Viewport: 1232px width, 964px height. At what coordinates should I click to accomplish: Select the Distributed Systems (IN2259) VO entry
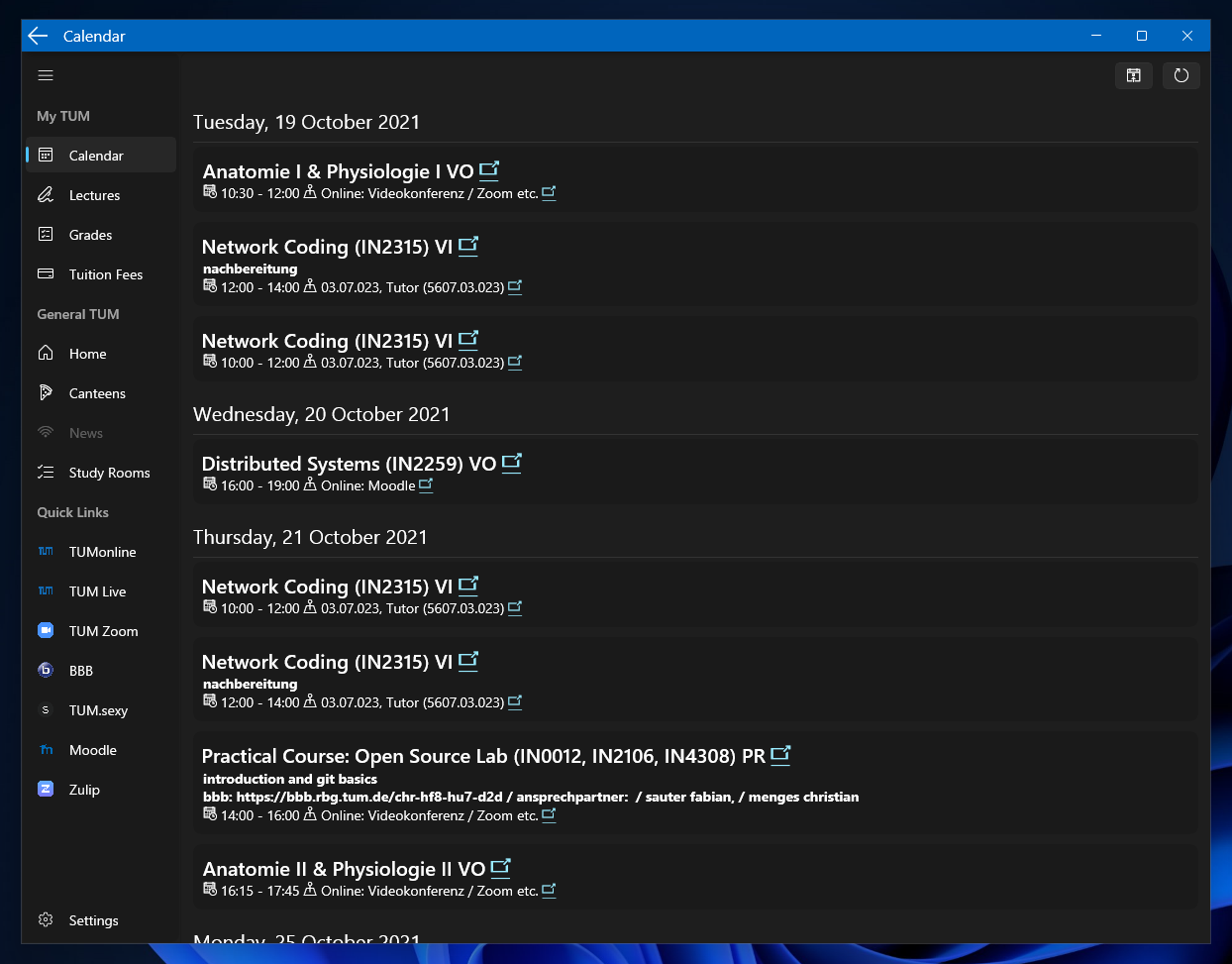point(695,472)
